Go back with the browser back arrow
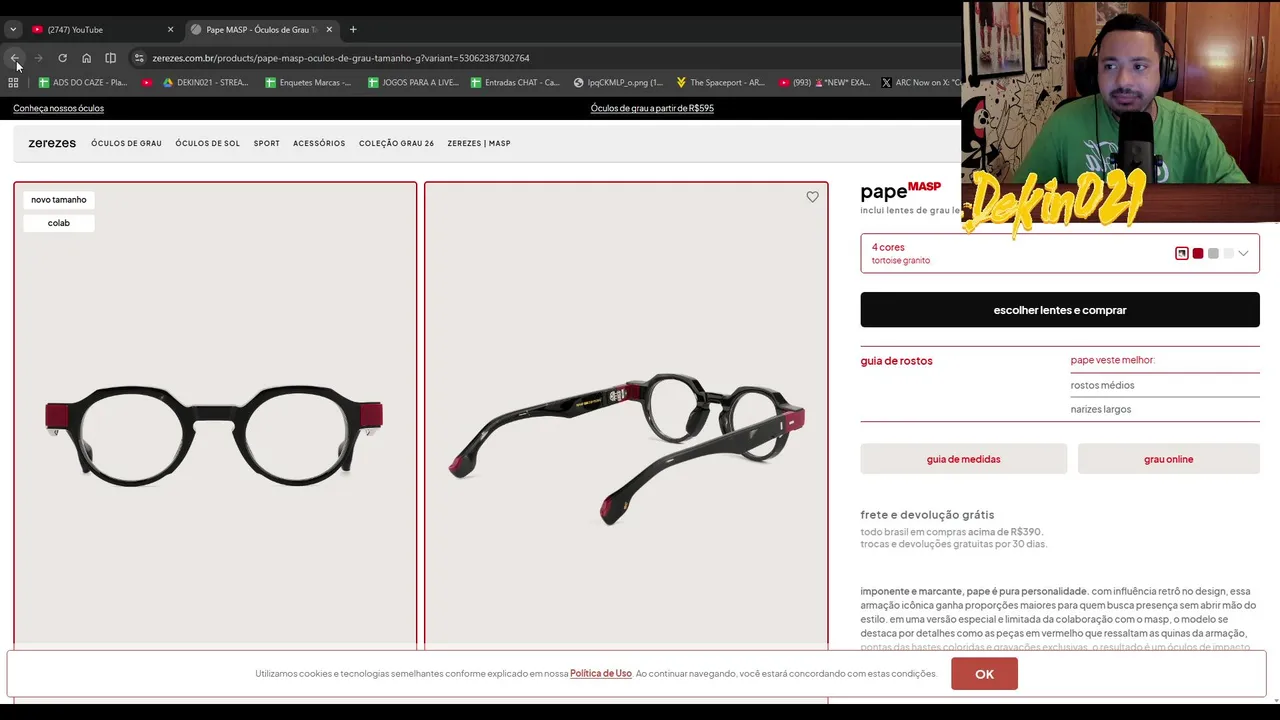 pos(14,58)
